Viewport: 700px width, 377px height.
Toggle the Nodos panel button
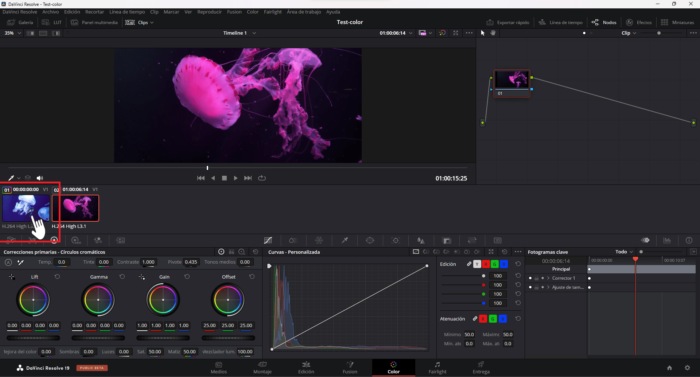pos(604,22)
